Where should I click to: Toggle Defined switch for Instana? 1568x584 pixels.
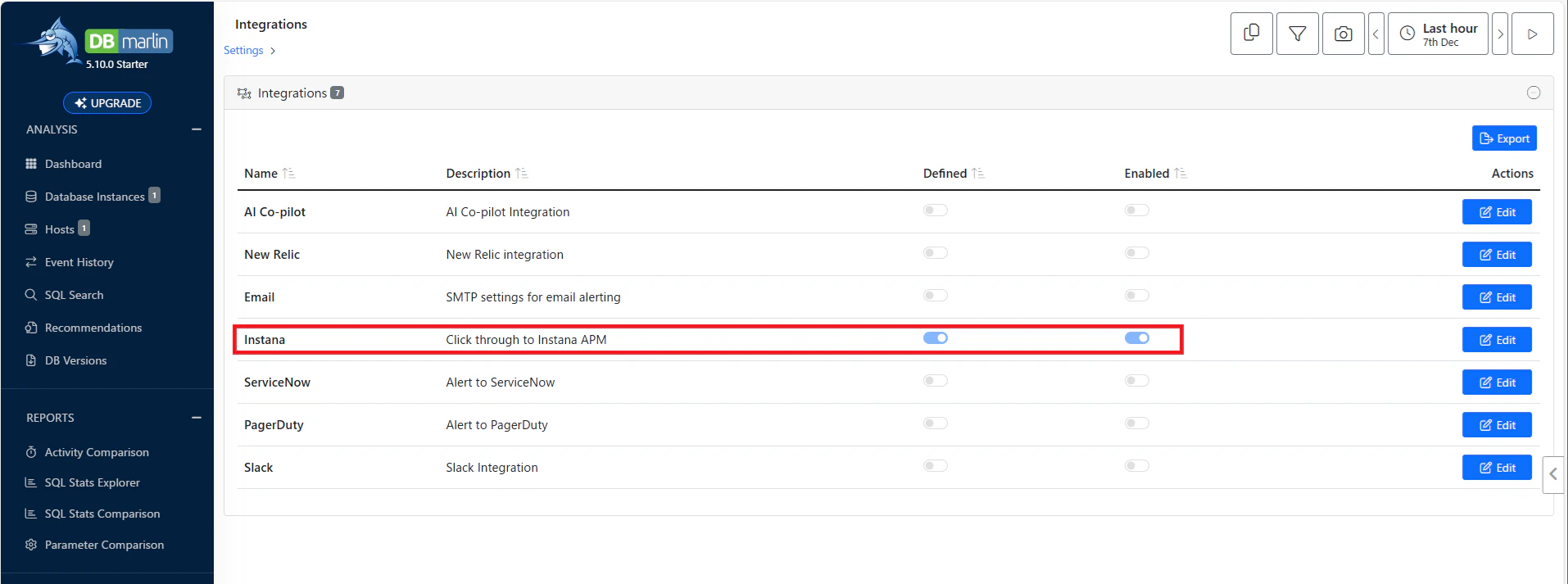936,338
